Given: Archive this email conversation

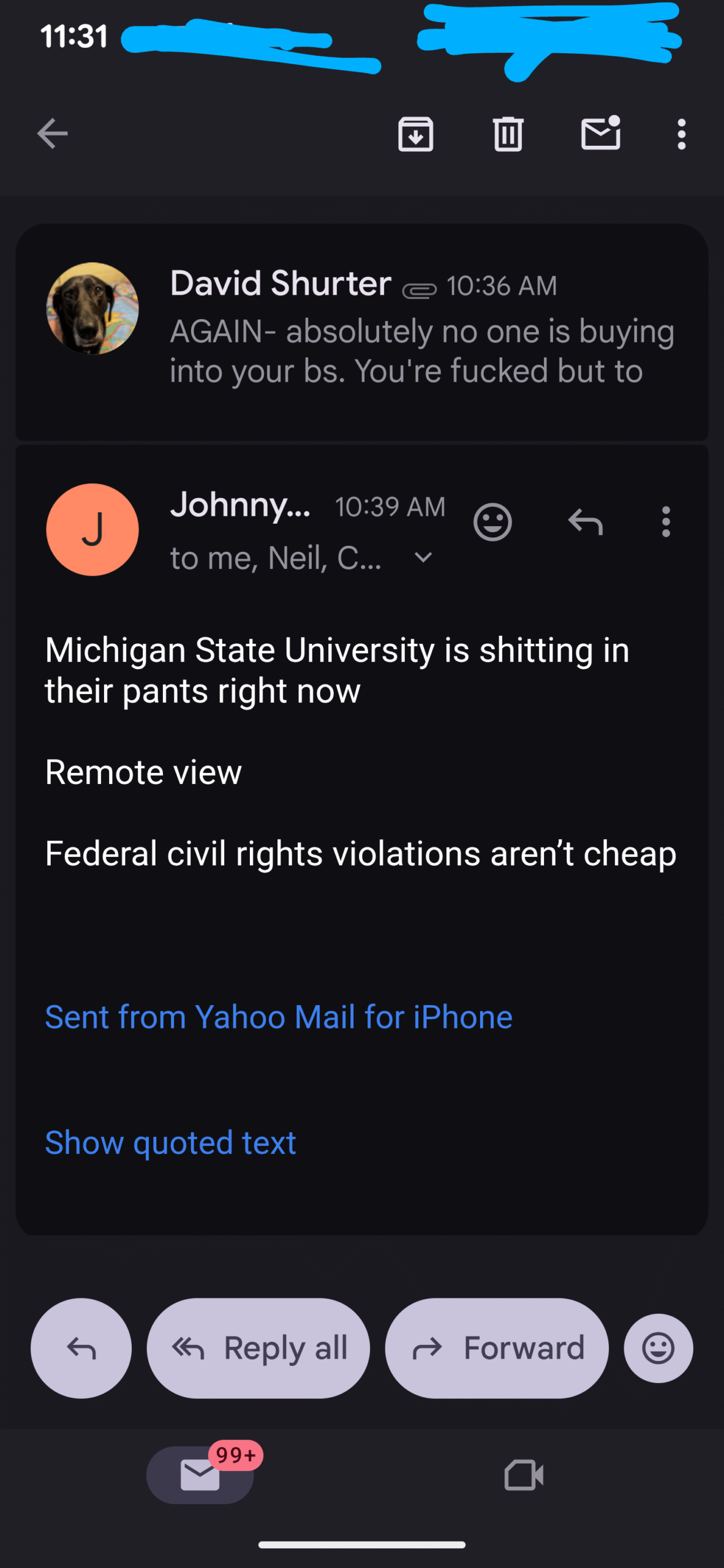Looking at the screenshot, I should 416,134.
